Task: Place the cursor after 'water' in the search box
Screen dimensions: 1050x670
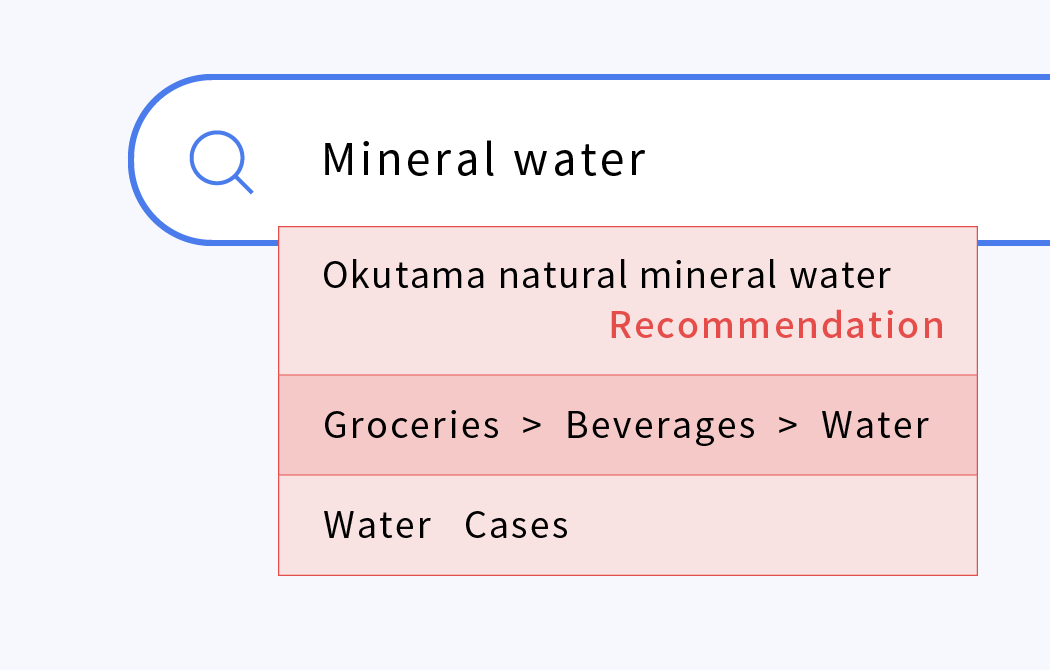Action: [x=647, y=159]
